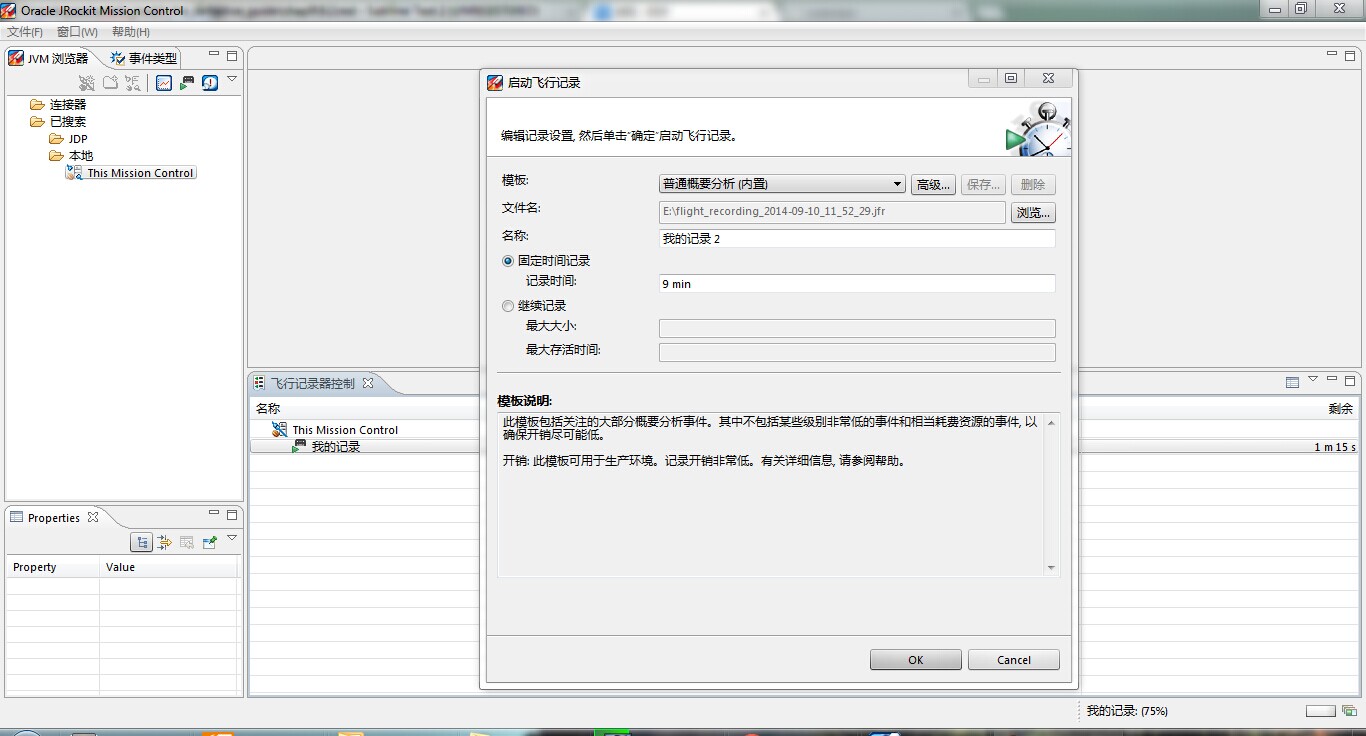The width and height of the screenshot is (1366, 736).
Task: Click the status bar progress indicator
Action: point(1320,711)
